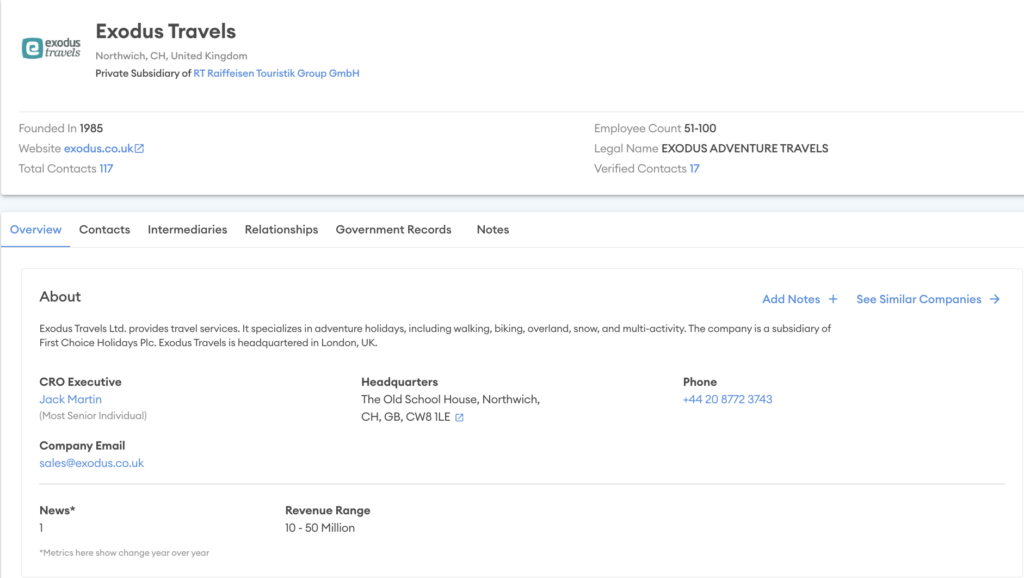
Task: Open the external link icon beside exodus.co.uk
Action: [139, 148]
